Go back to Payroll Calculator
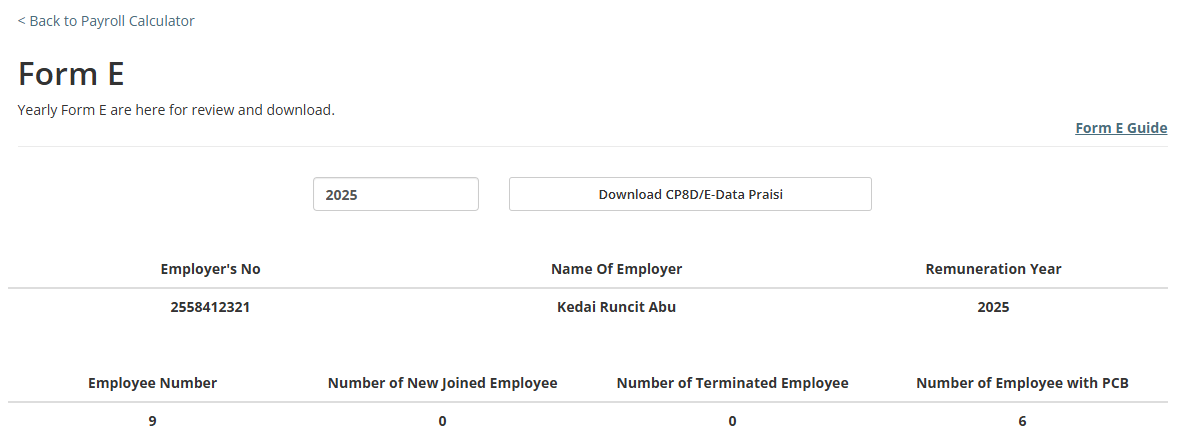Viewport: 1186px width, 445px height. click(x=106, y=21)
